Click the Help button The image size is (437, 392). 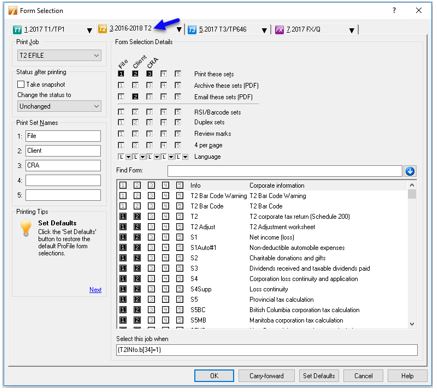(407, 376)
